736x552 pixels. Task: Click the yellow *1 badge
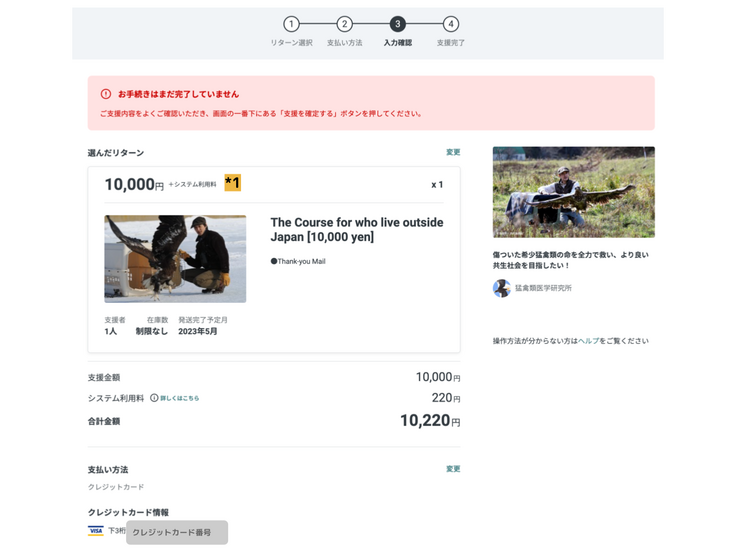[x=232, y=183]
